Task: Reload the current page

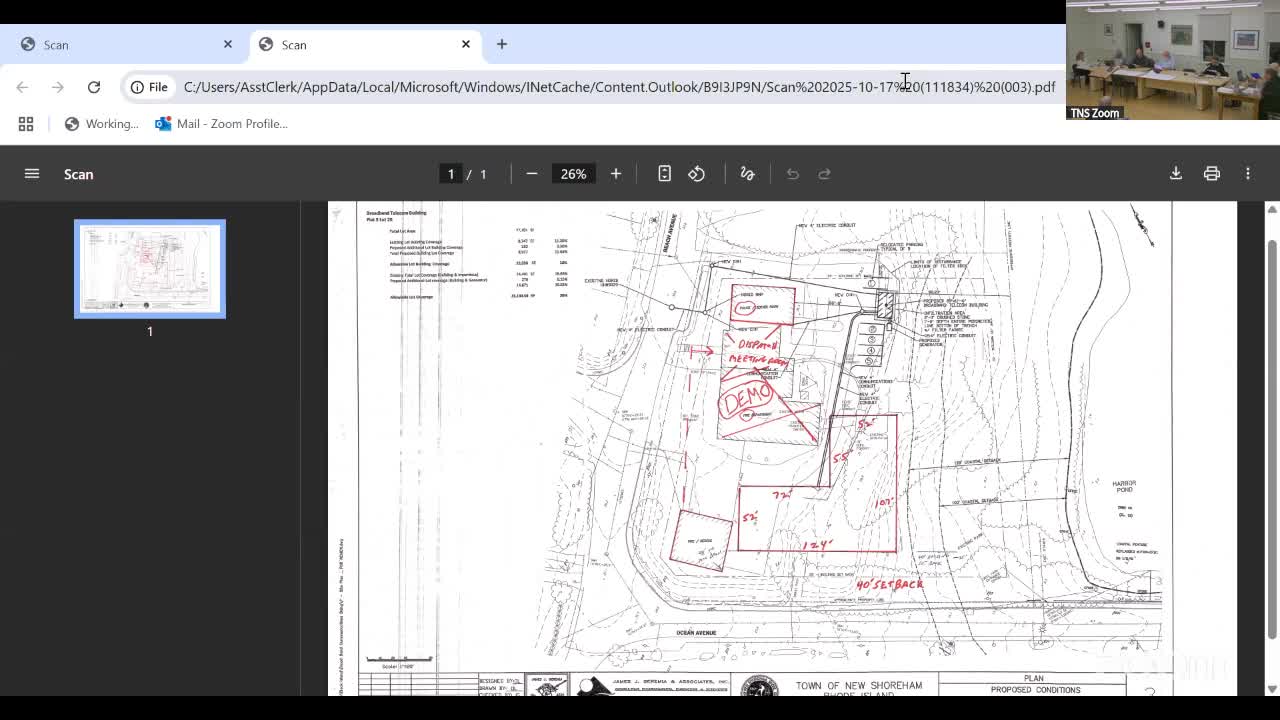Action: point(94,87)
